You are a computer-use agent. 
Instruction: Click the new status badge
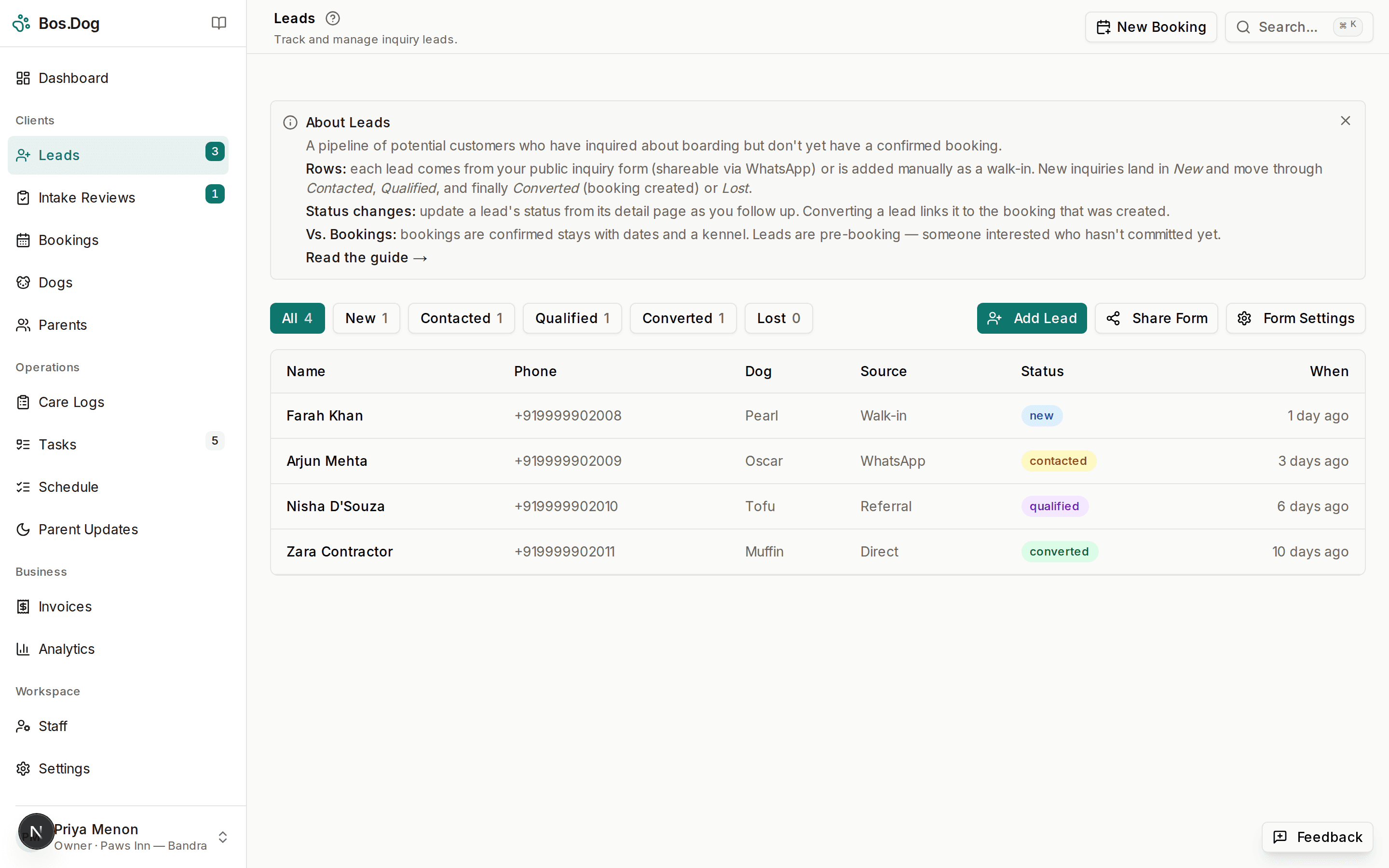coord(1041,416)
